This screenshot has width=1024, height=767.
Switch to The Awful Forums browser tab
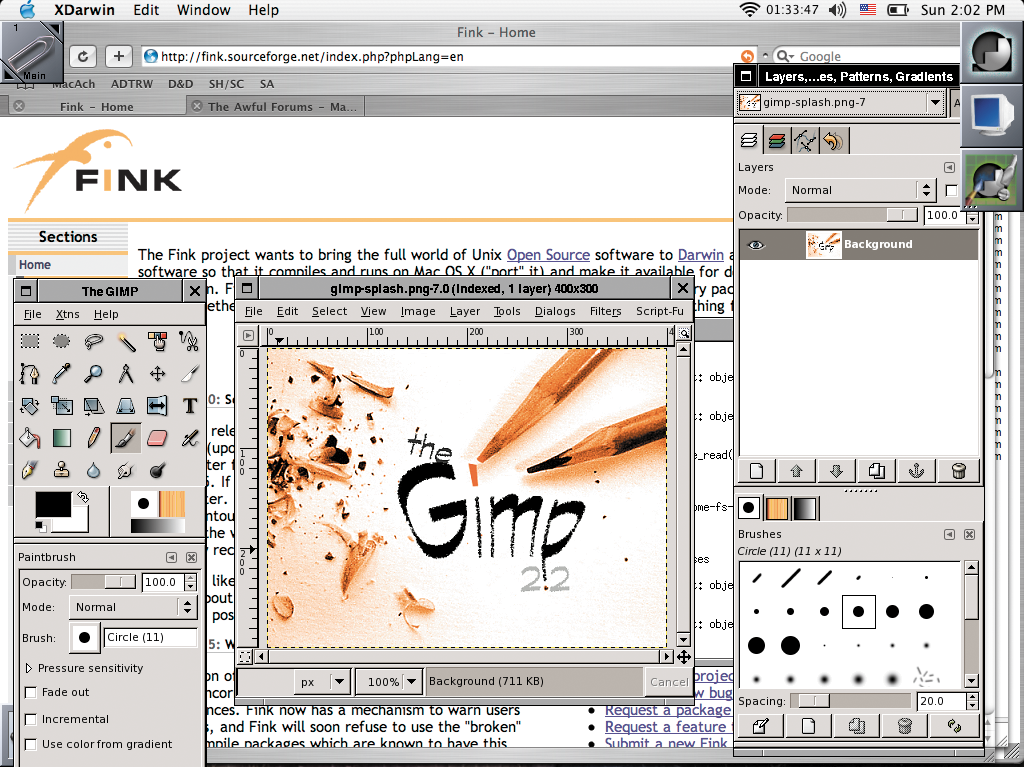274,106
